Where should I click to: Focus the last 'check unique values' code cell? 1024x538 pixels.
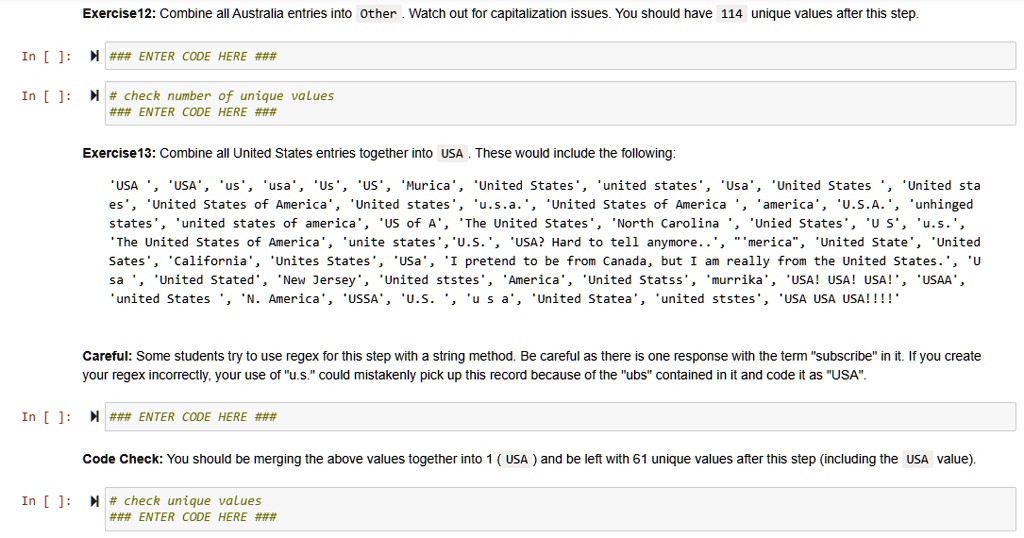coord(560,508)
